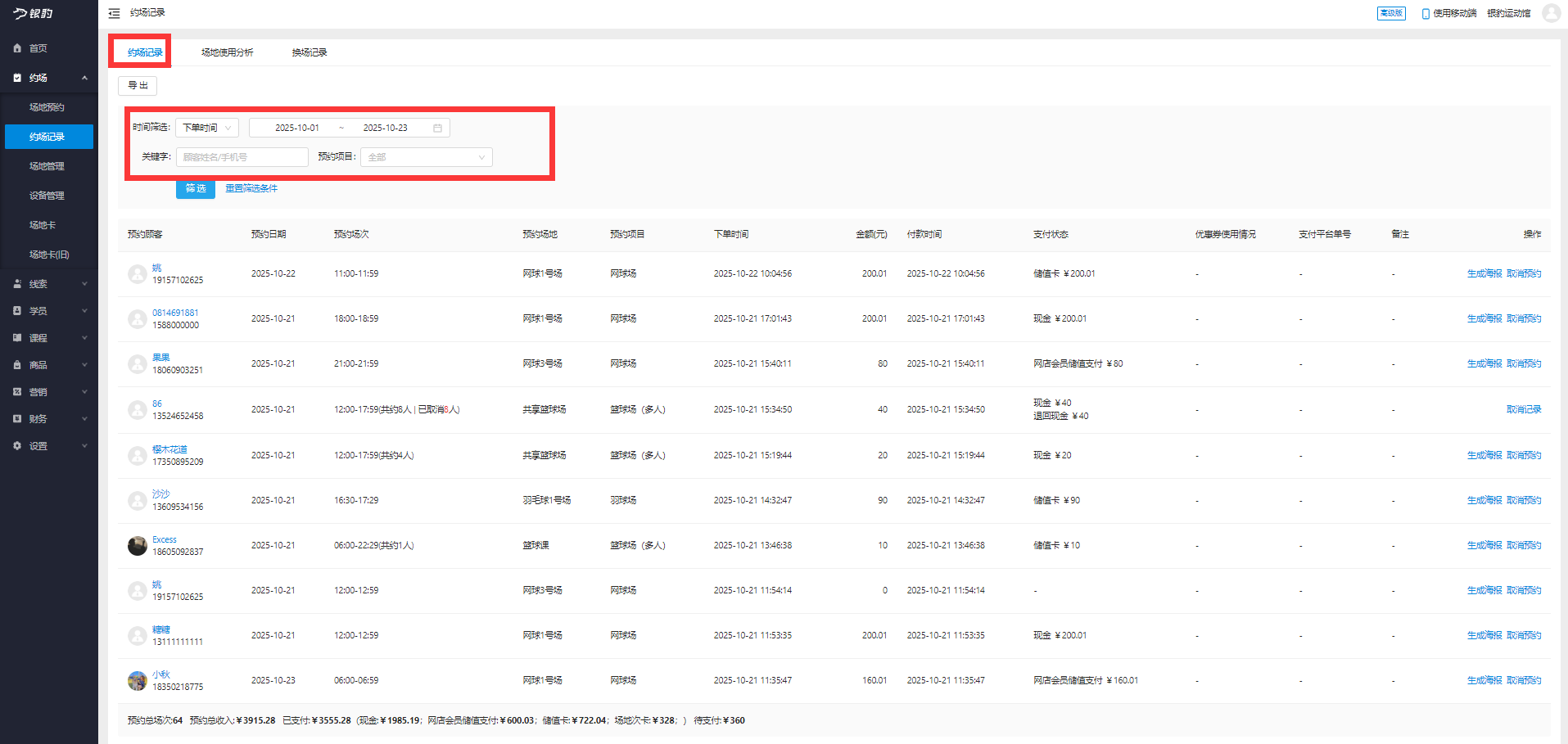1568x744 pixels.
Task: Click the Excess customer avatar photo
Action: click(138, 546)
